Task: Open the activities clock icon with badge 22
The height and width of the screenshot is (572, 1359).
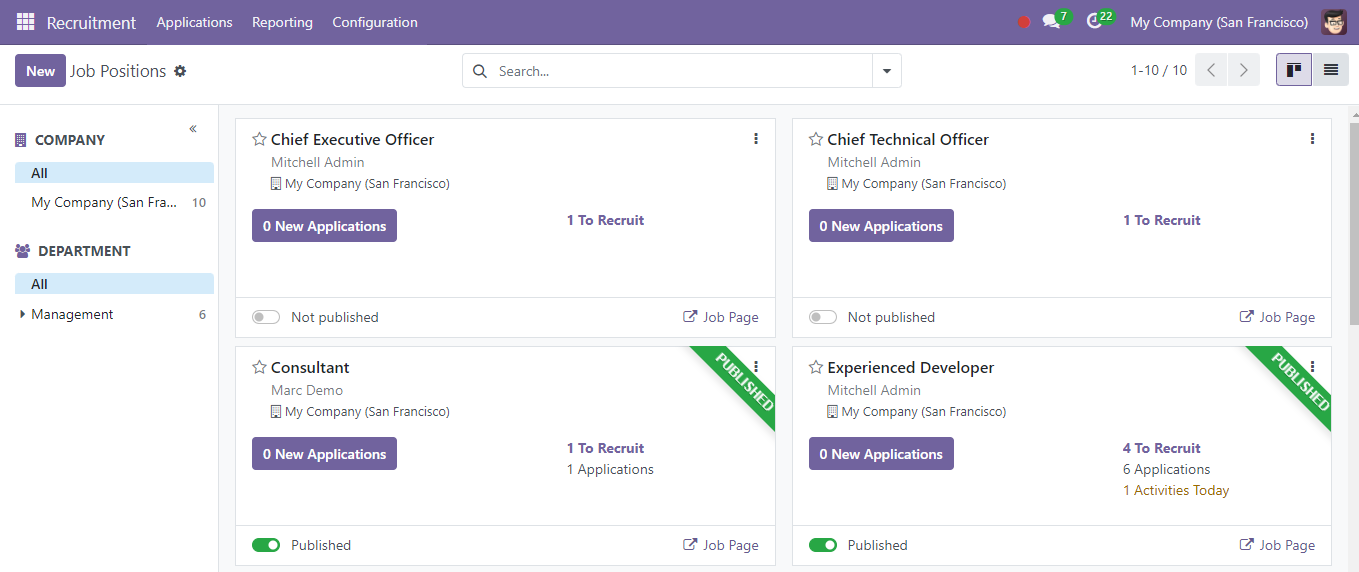Action: 1094,22
